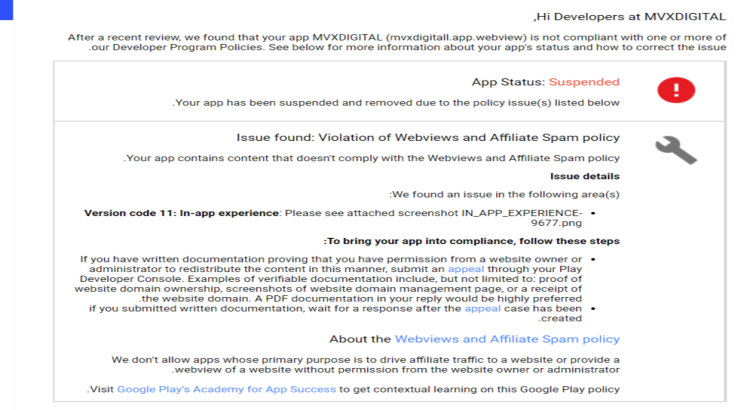Click the 'To bring your app into compliance' heading
Image resolution: width=750 pixels, height=410 pixels.
(472, 241)
